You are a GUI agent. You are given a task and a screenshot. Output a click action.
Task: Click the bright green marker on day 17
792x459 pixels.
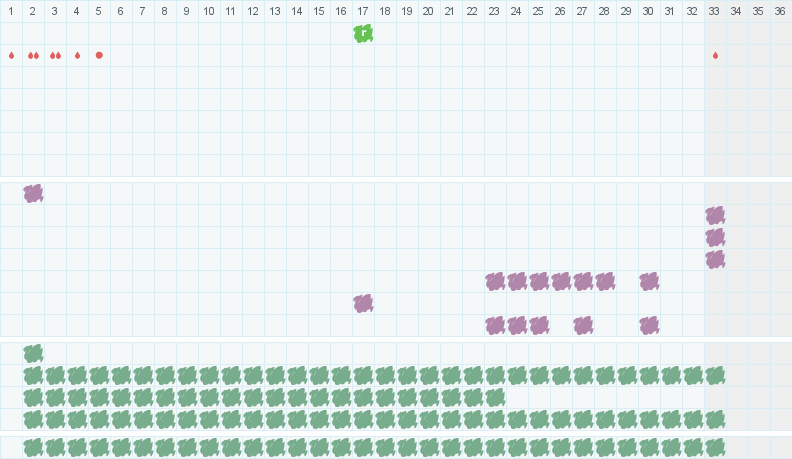point(363,33)
